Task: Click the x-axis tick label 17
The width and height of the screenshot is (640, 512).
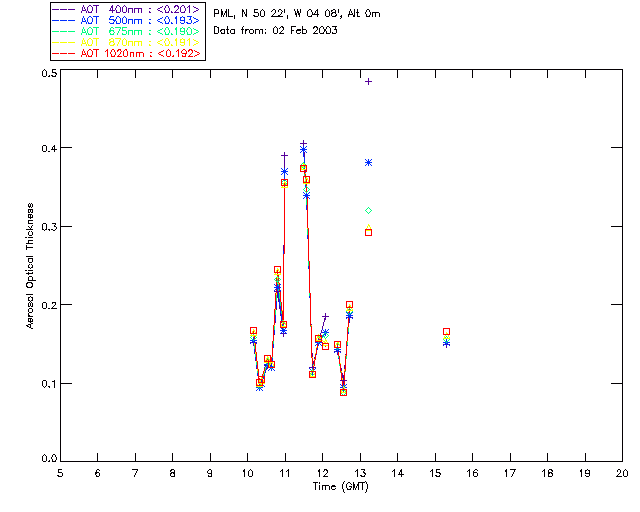Action: [x=510, y=473]
